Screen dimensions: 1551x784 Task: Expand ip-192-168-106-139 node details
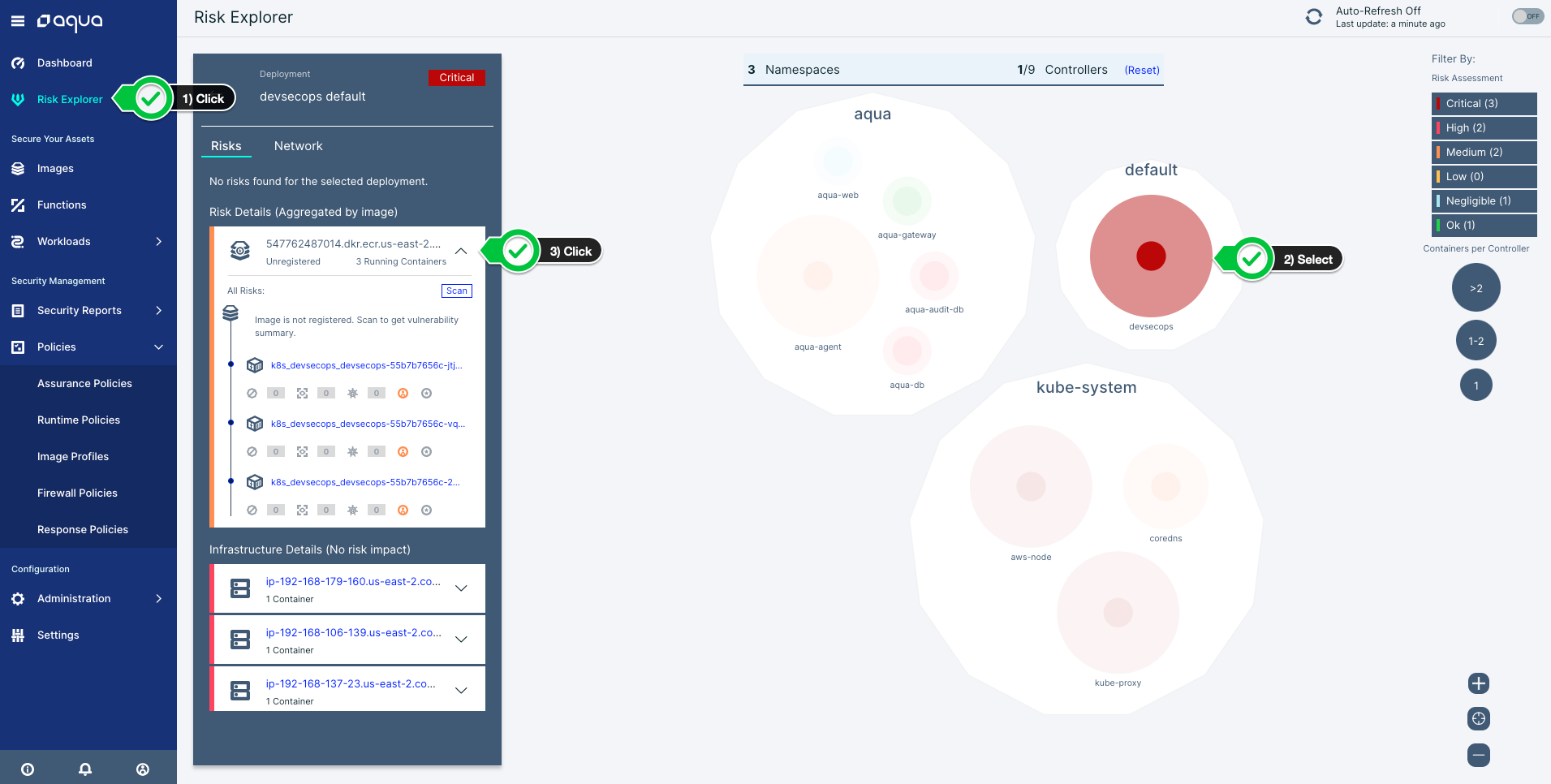click(461, 640)
